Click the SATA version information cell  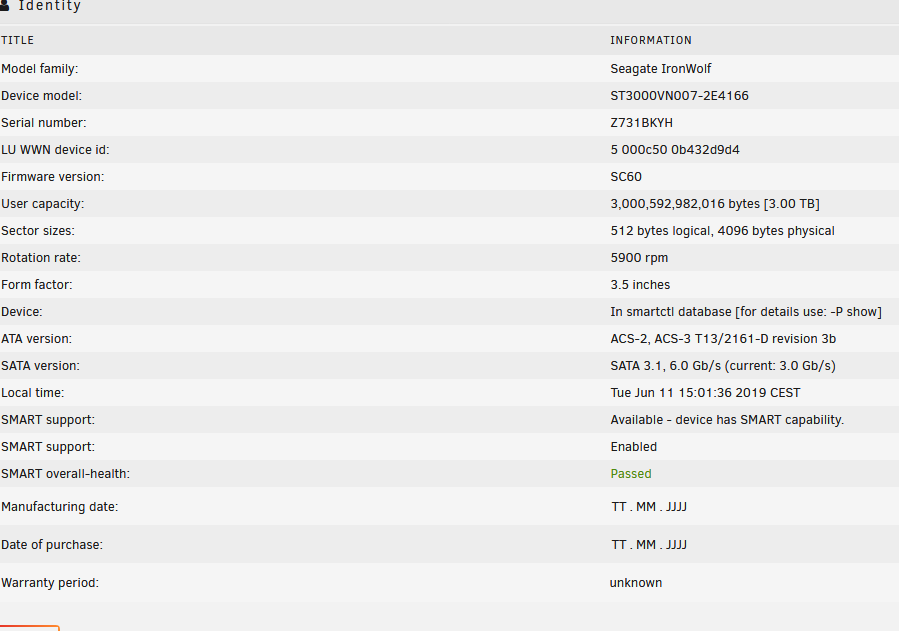click(x=723, y=366)
